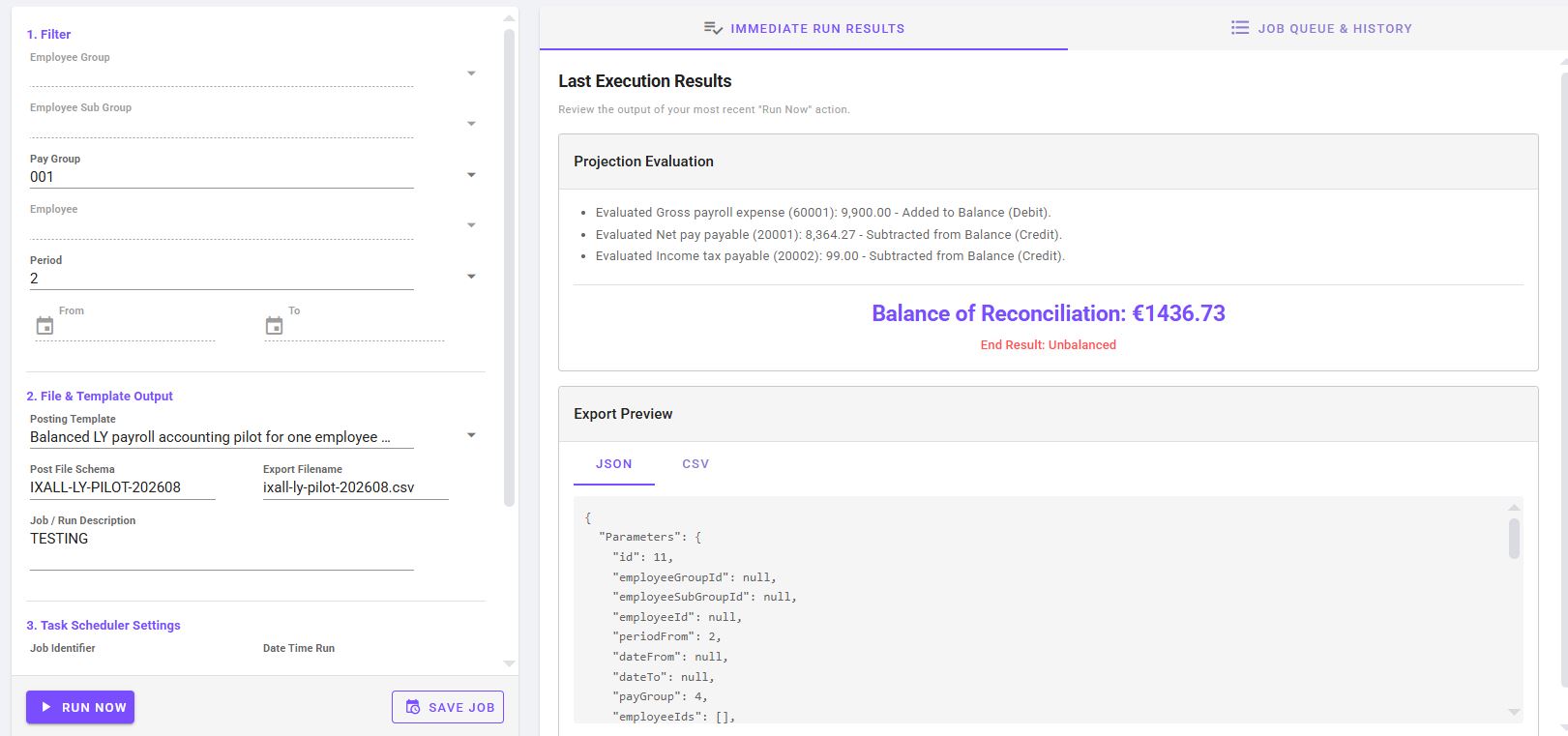
Task: Select the CSV export preview tab
Action: [x=695, y=464]
